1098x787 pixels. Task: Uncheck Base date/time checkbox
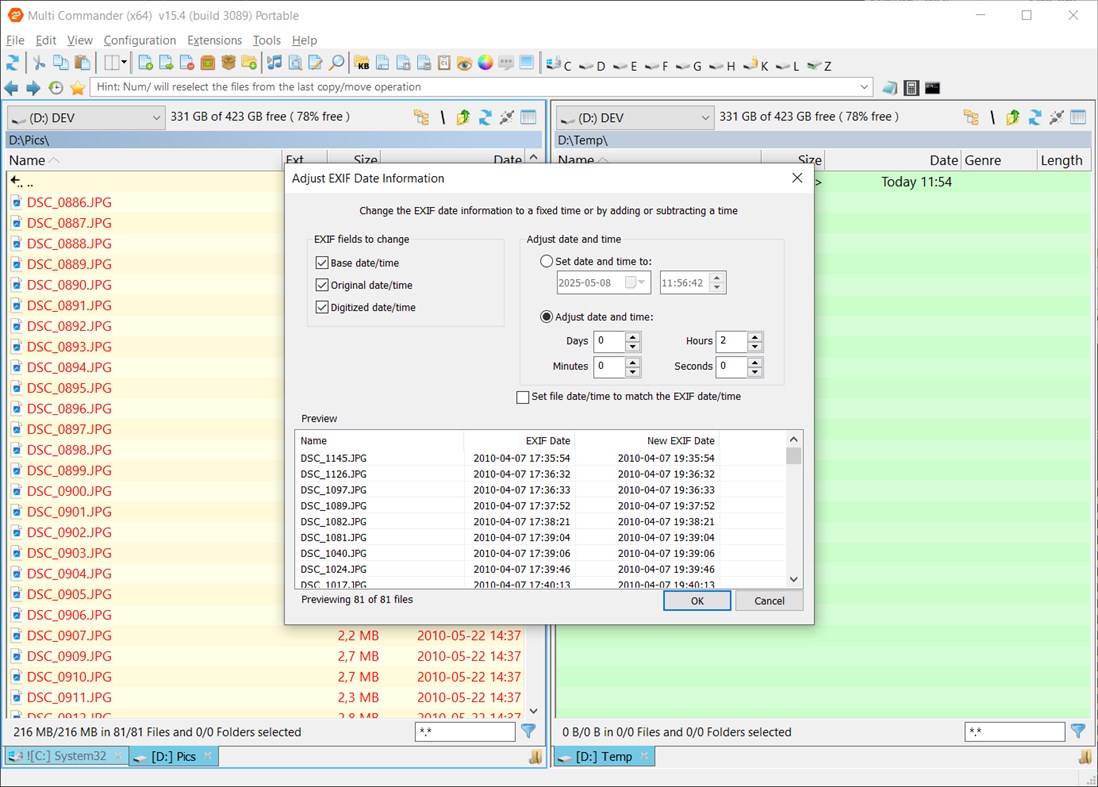pos(322,263)
